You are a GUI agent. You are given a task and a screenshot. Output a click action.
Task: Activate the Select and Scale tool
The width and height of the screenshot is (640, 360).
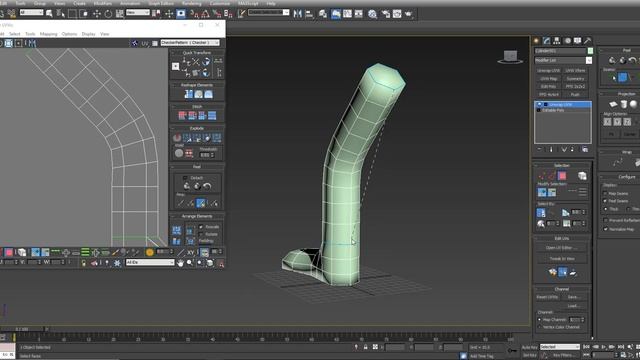coord(120,14)
